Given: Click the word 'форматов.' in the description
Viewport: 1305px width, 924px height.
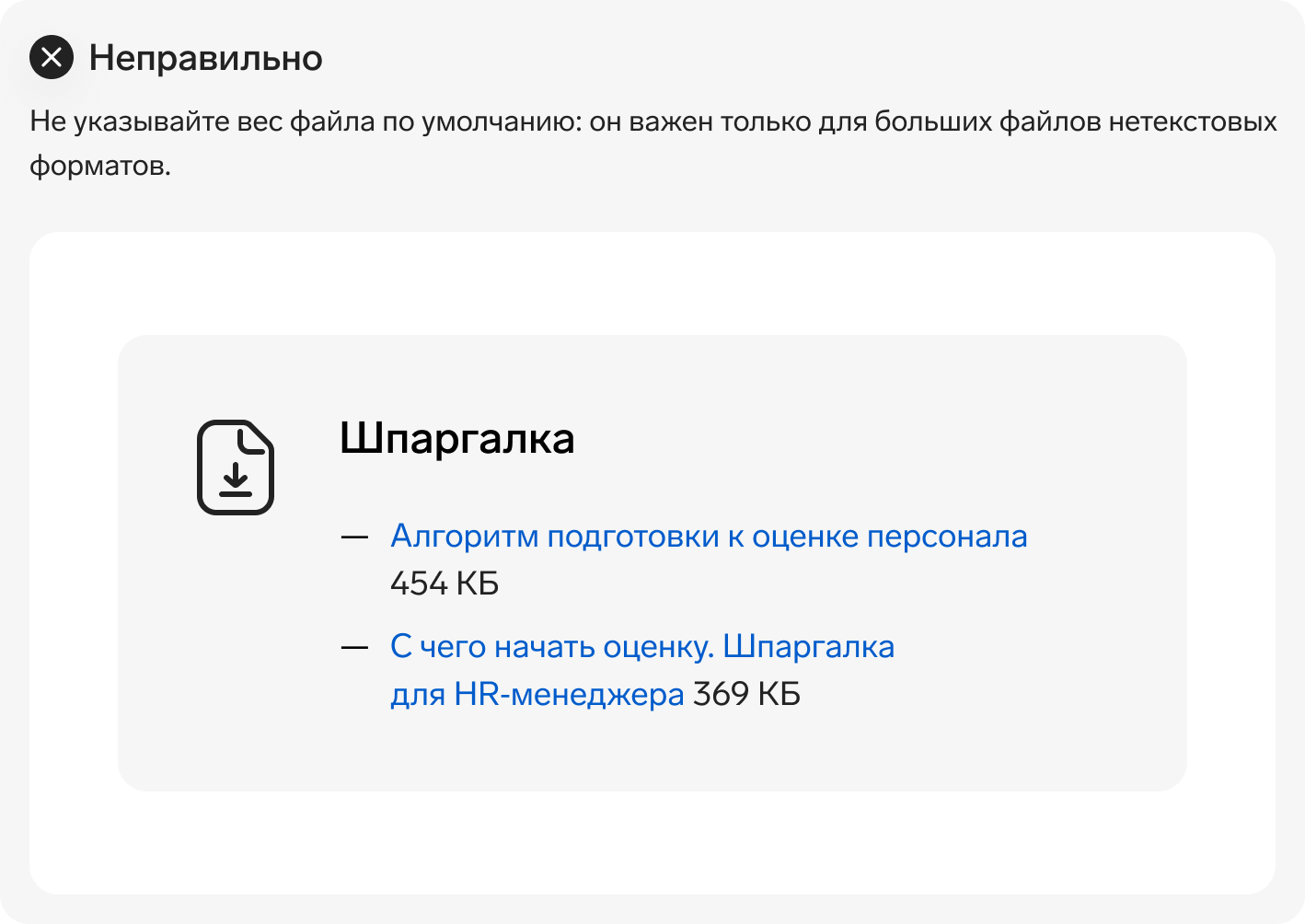Looking at the screenshot, I should pyautogui.click(x=100, y=167).
